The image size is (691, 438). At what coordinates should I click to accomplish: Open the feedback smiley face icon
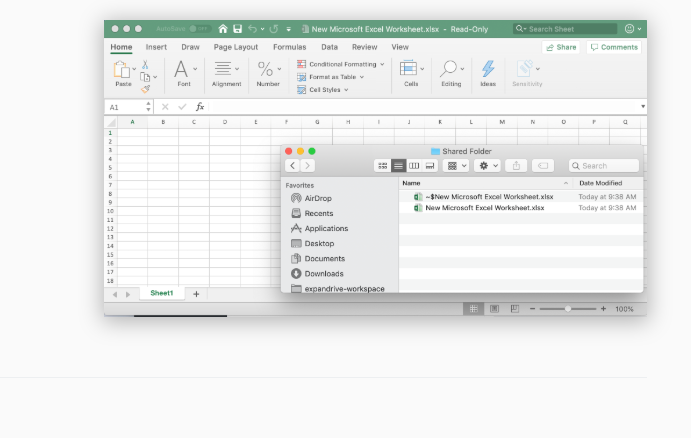(x=629, y=29)
